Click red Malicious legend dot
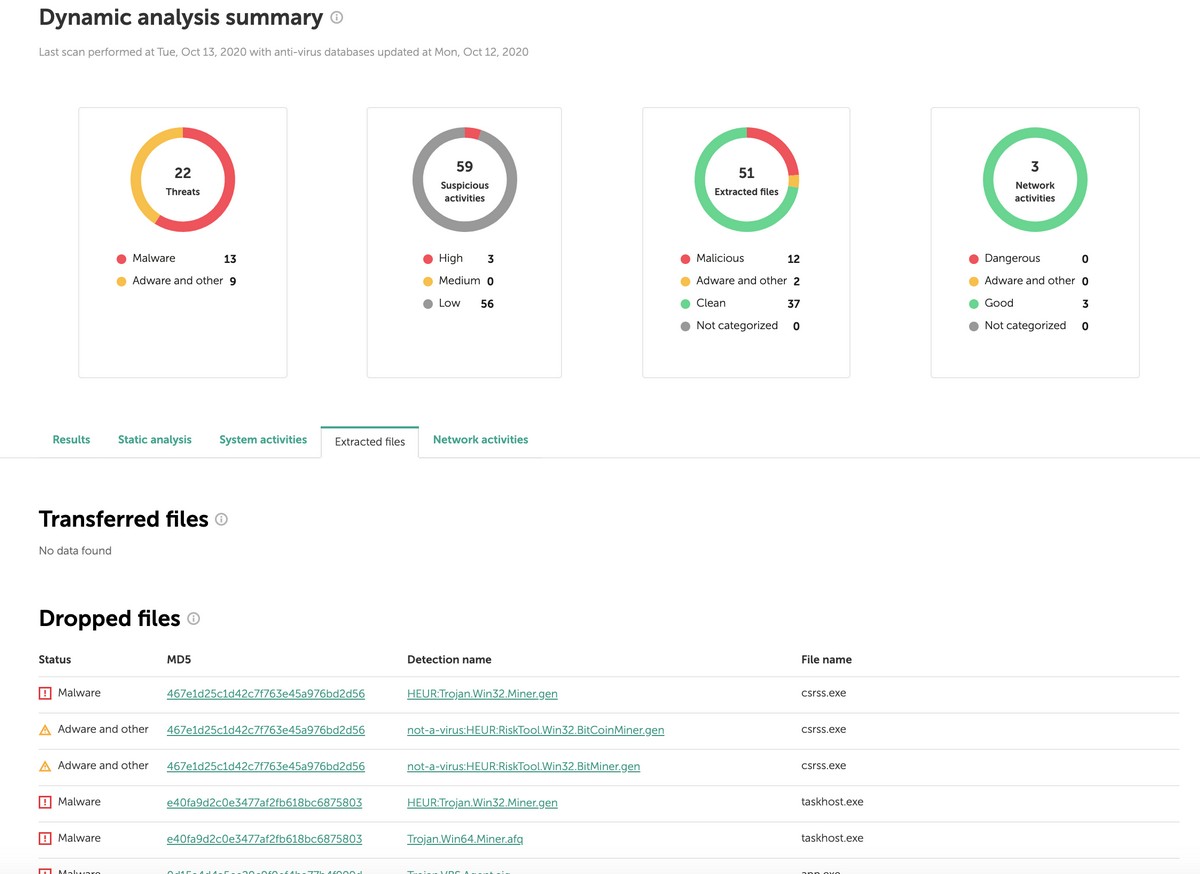1200x874 pixels. coord(685,259)
